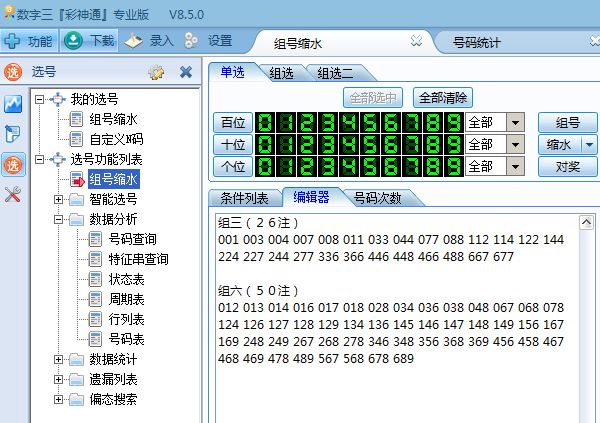Image resolution: width=600 pixels, height=423 pixels.
Task: Open the 功能 toolbar button
Action: point(29,41)
